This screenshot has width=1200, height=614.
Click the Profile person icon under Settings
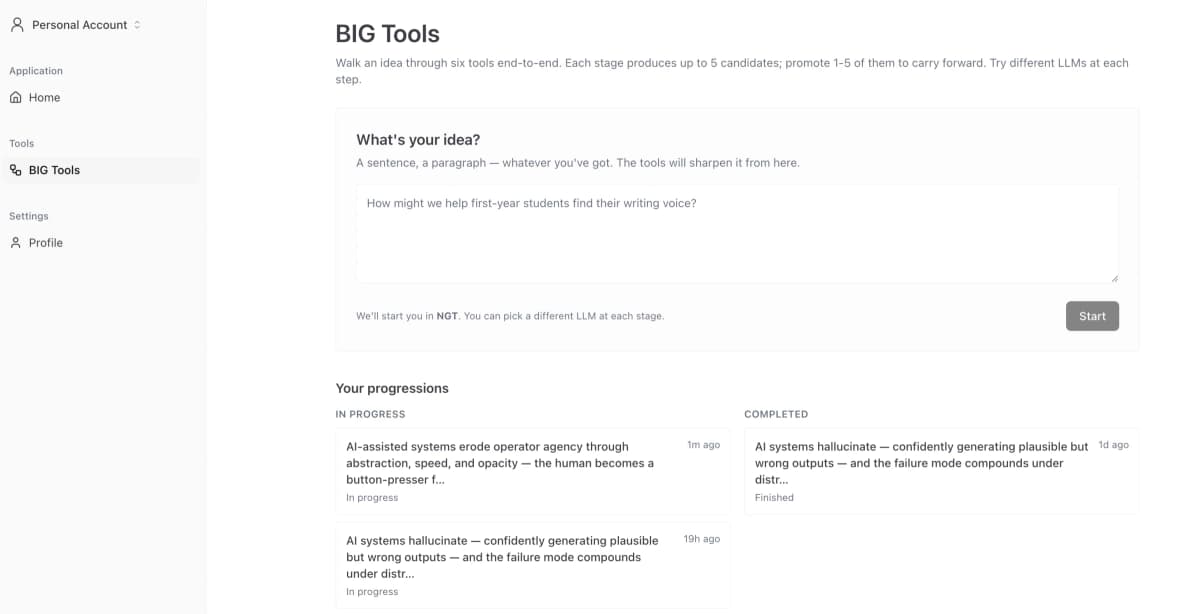[17, 242]
